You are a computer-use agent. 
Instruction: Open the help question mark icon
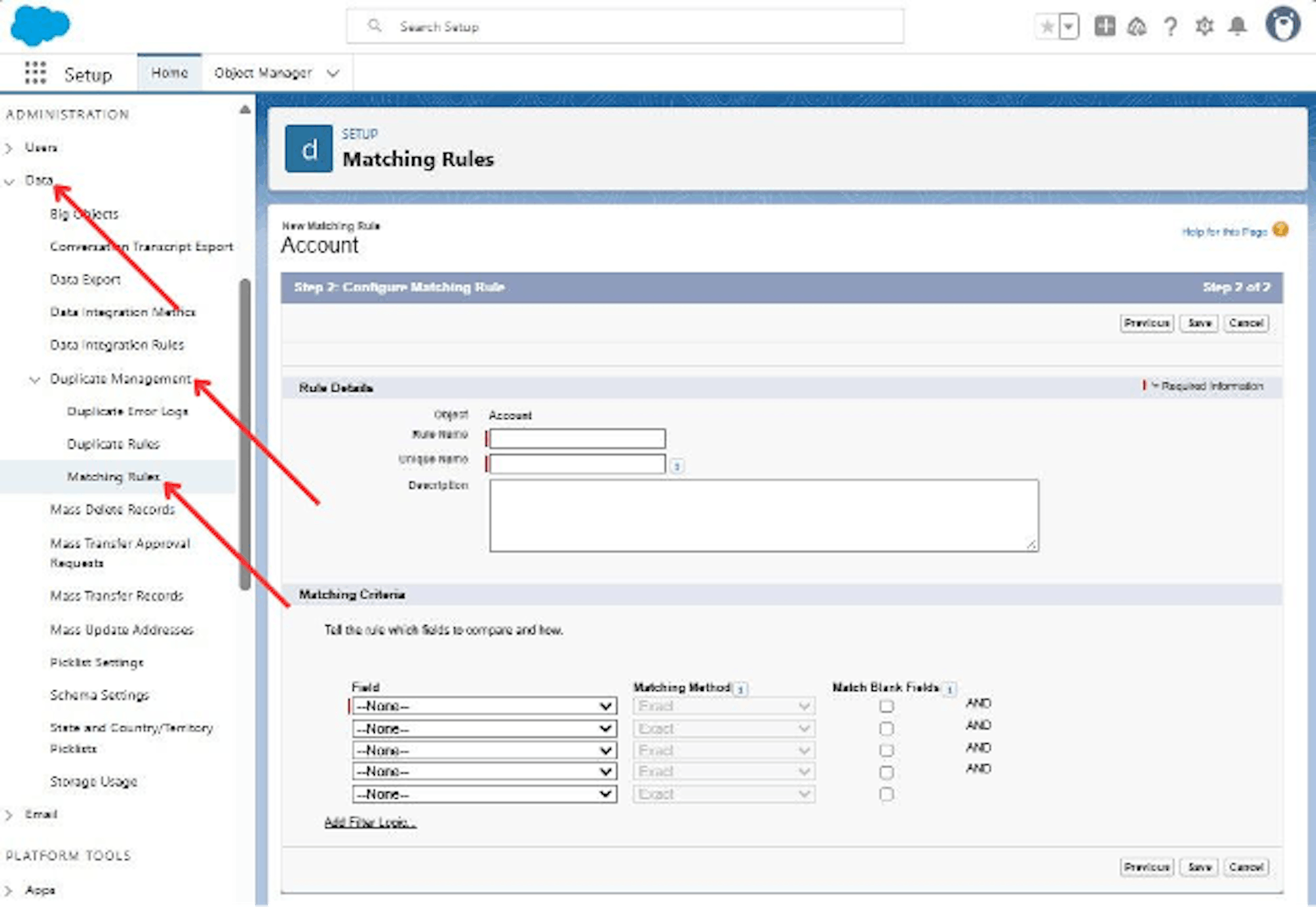click(x=1171, y=26)
